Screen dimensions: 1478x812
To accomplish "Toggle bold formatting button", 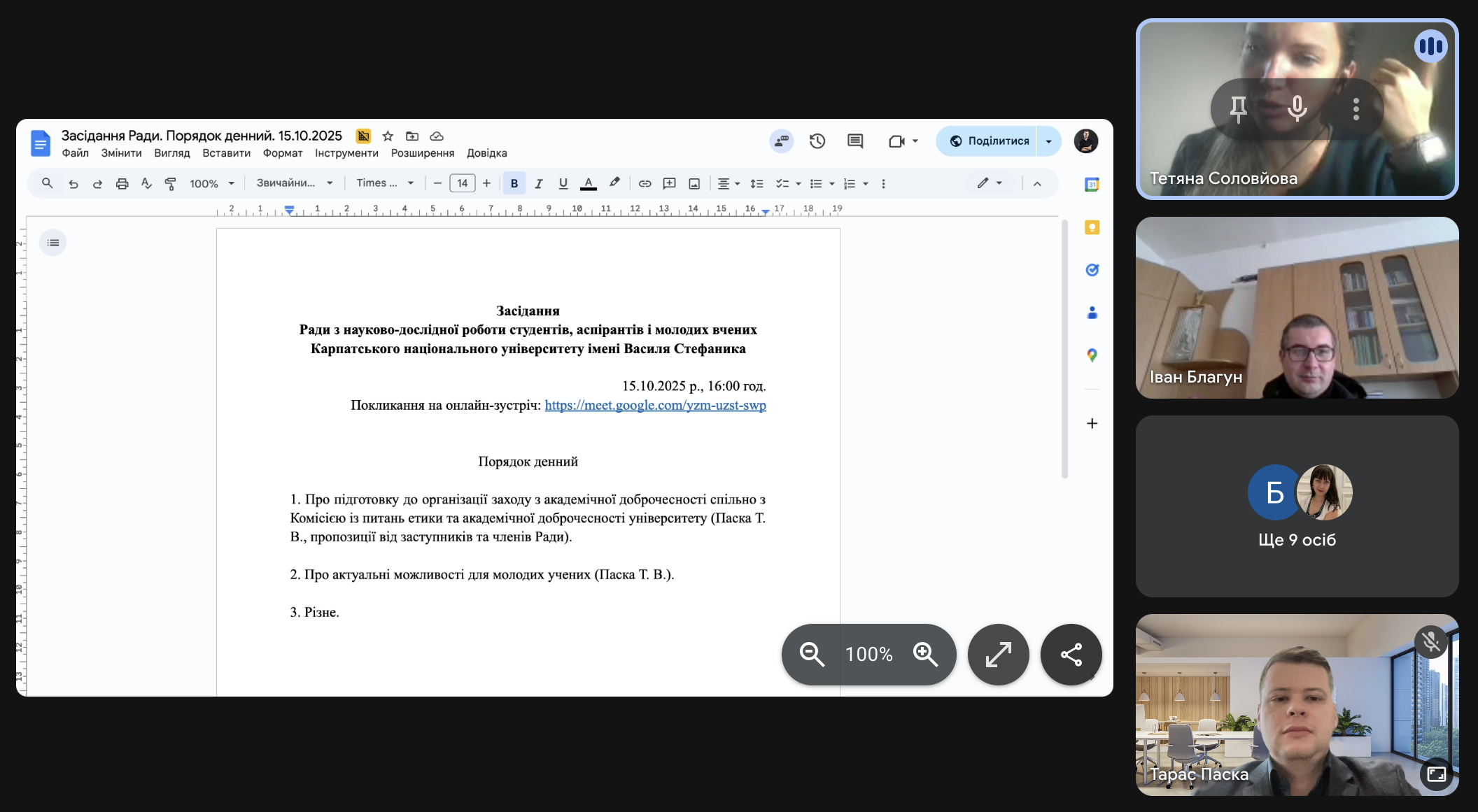I will point(514,184).
